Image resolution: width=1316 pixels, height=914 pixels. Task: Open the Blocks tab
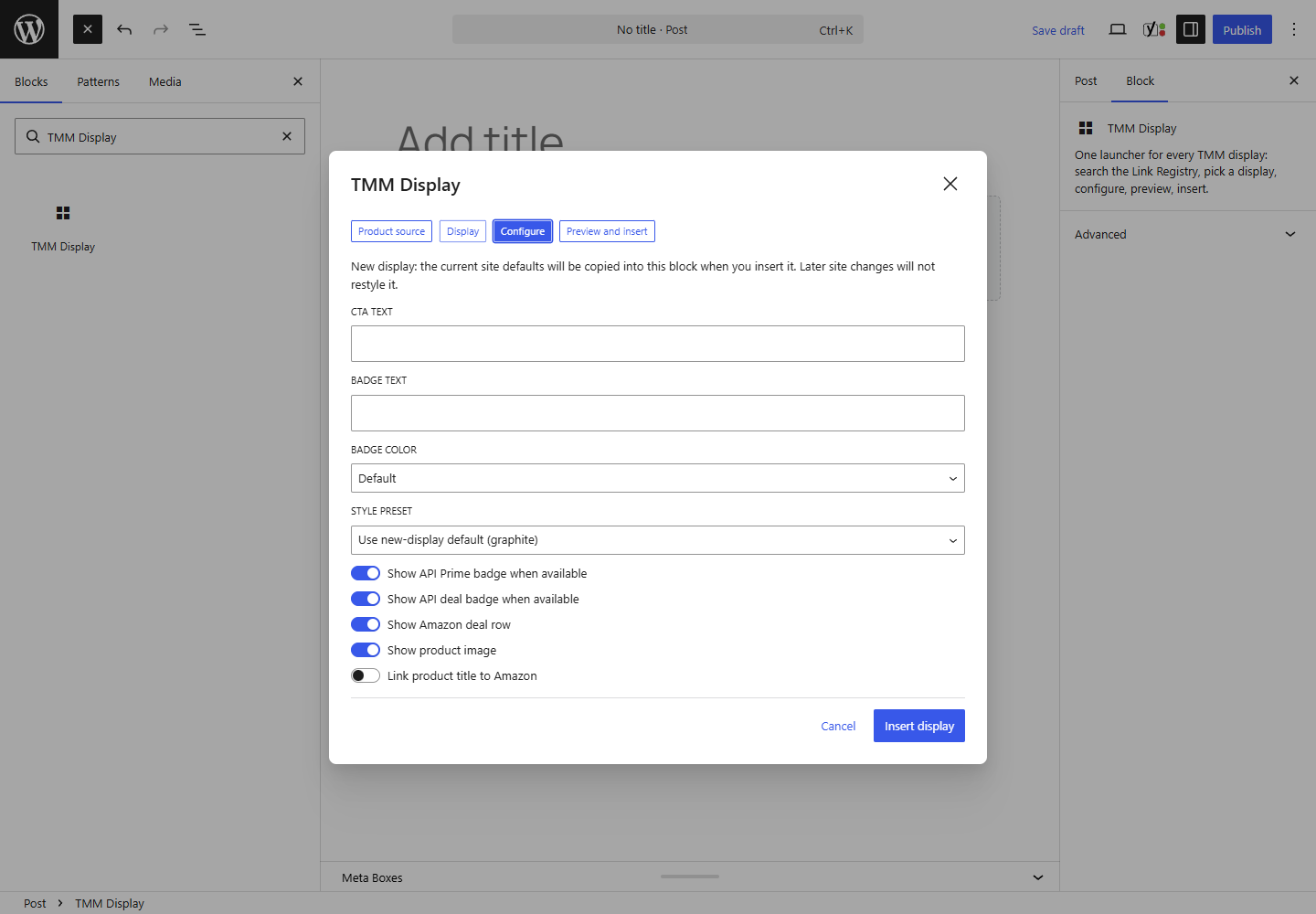[x=31, y=81]
